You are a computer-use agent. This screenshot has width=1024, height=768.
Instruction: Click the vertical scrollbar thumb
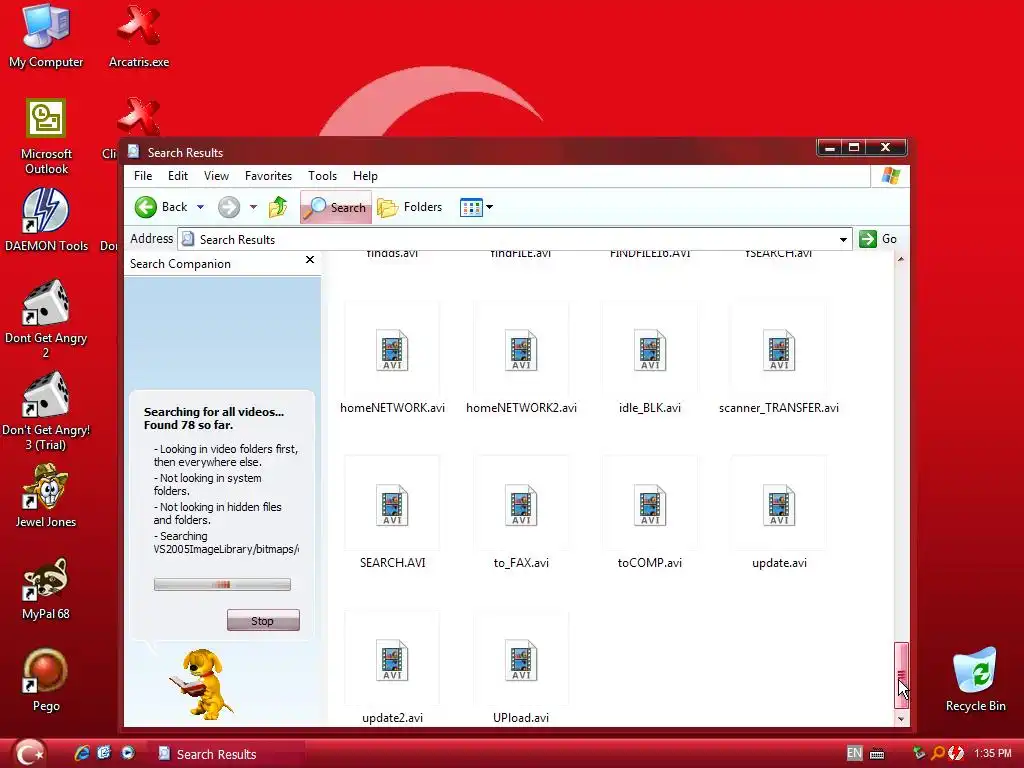click(901, 675)
